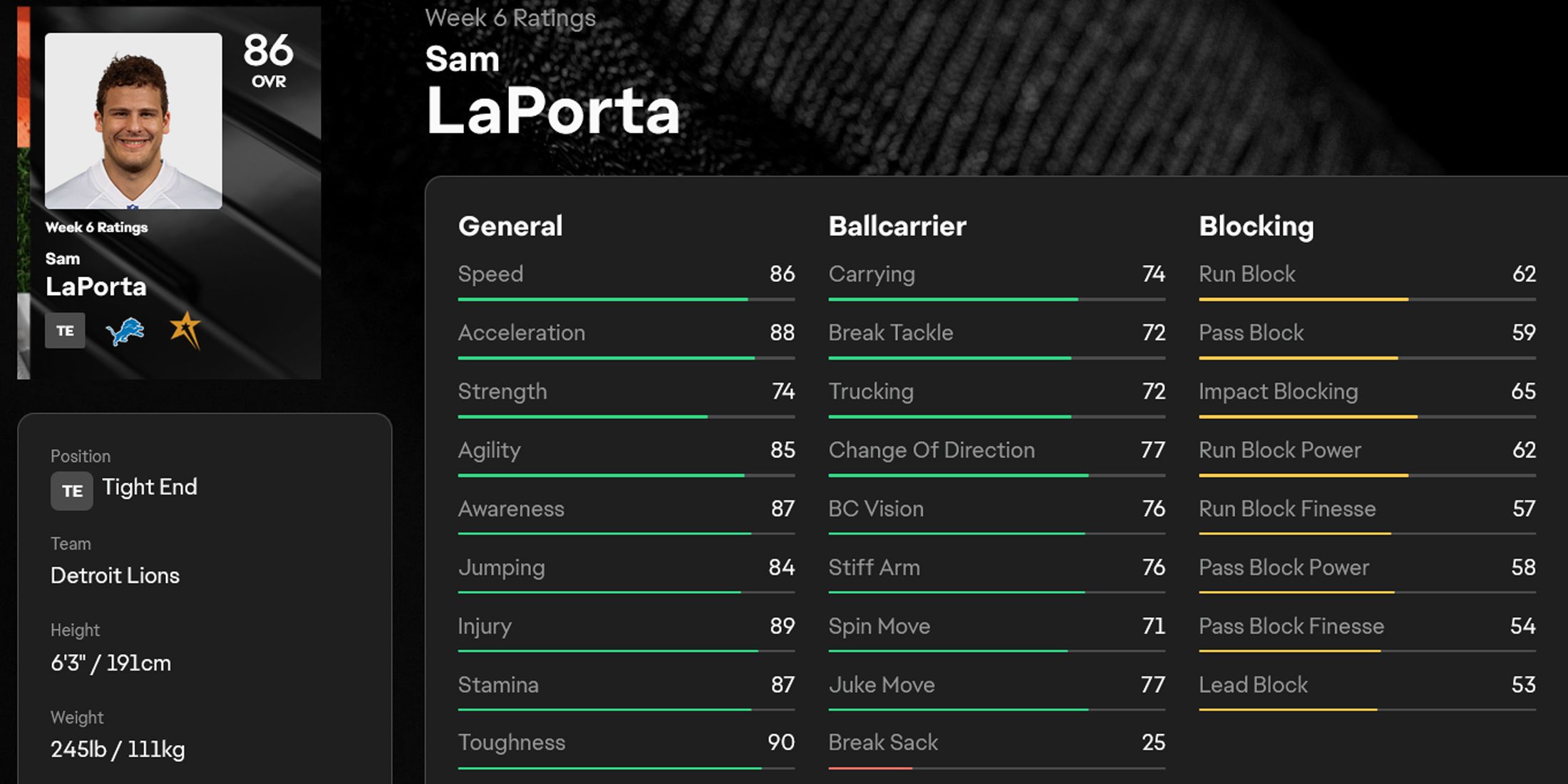
Task: Select the TE position icon
Action: [x=65, y=331]
